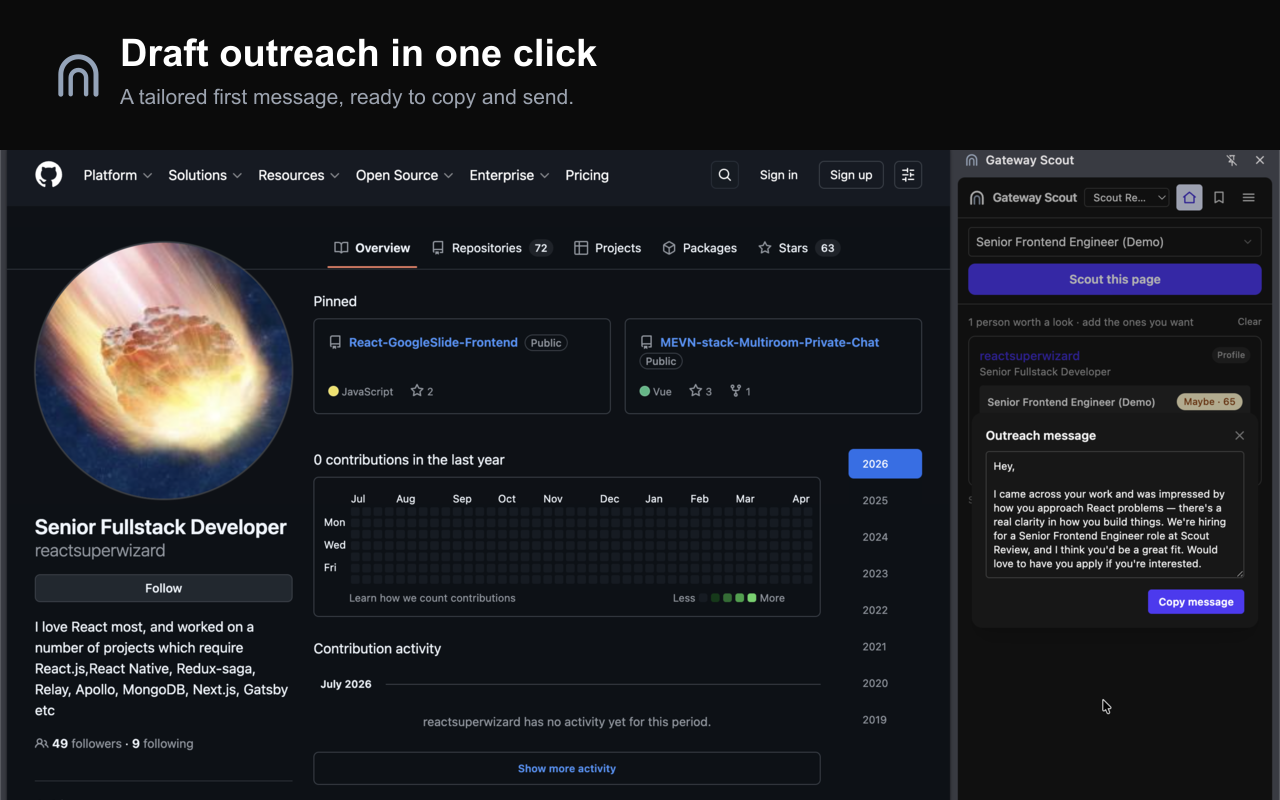Click the '0 contributions in the last year' heading
1280x800 pixels.
(x=409, y=460)
